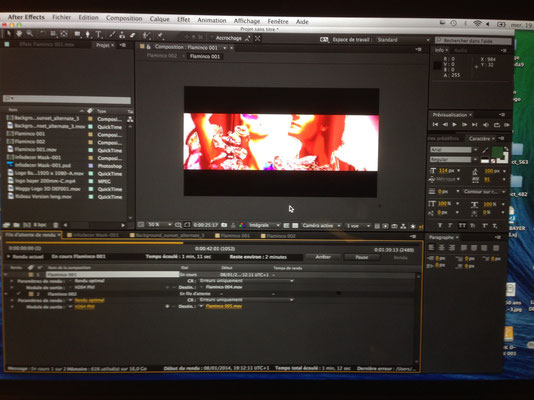Open the Calque menu
This screenshot has width=534, height=400.
tap(159, 19)
